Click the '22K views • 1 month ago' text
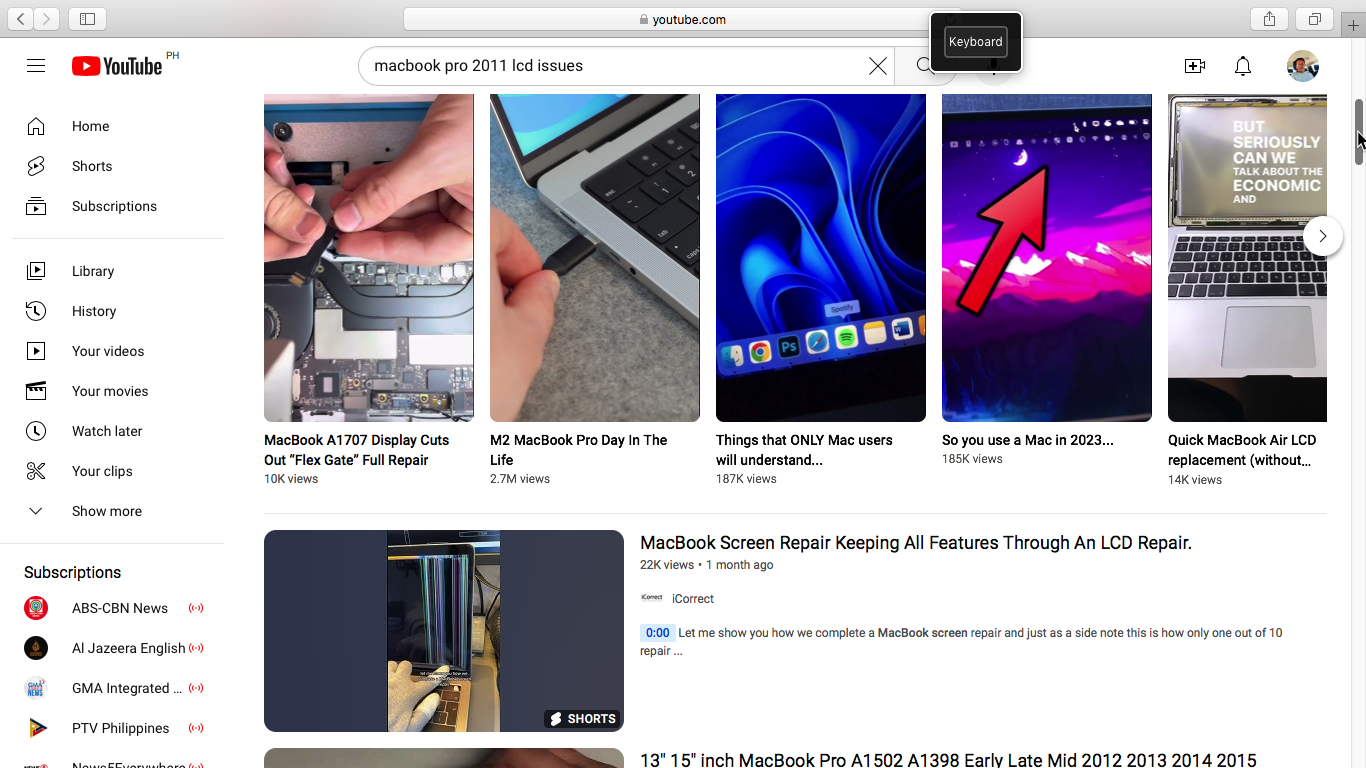1366x768 pixels. (x=707, y=565)
